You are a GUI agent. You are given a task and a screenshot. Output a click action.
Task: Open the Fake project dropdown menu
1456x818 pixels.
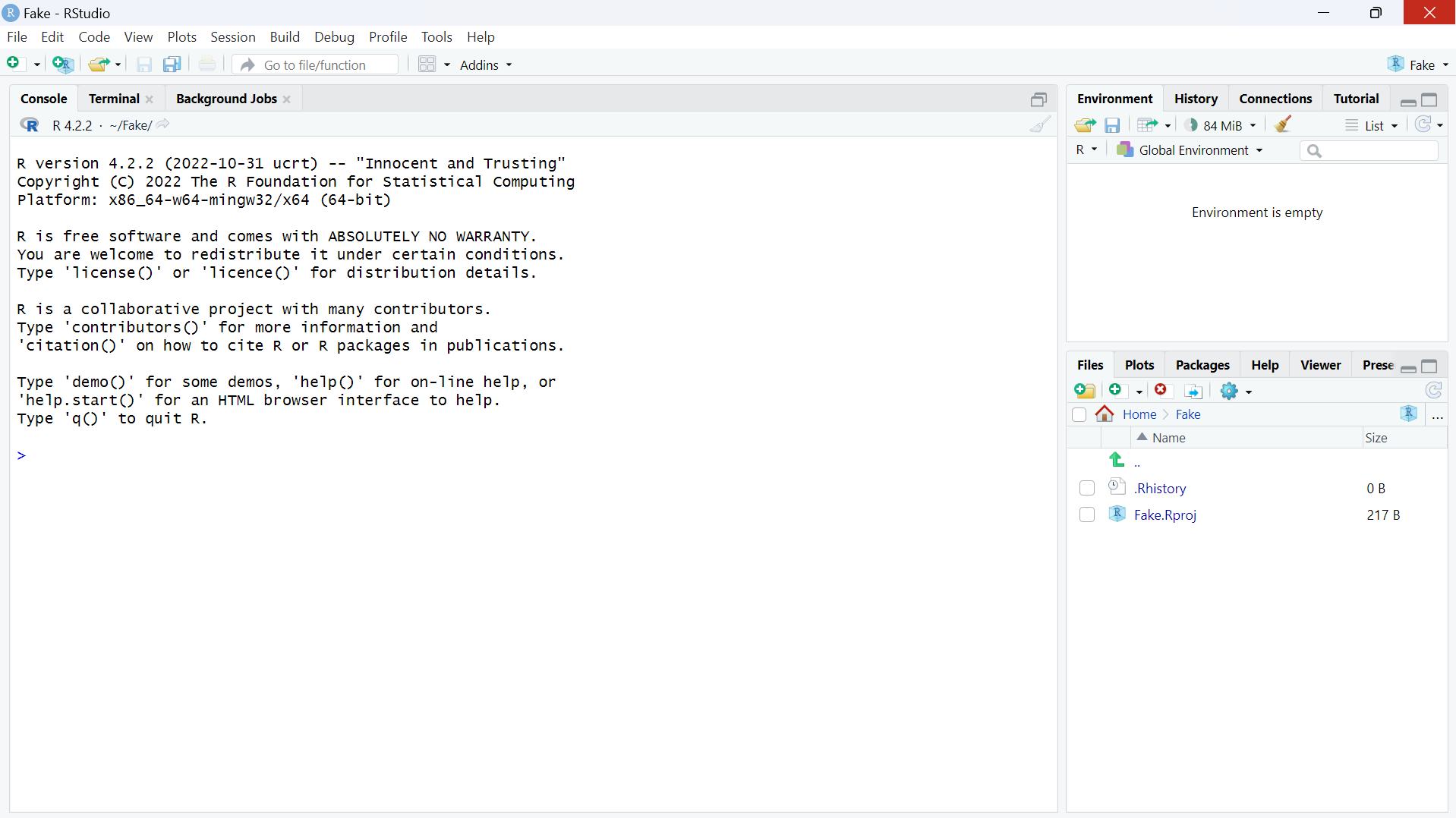pyautogui.click(x=1417, y=64)
